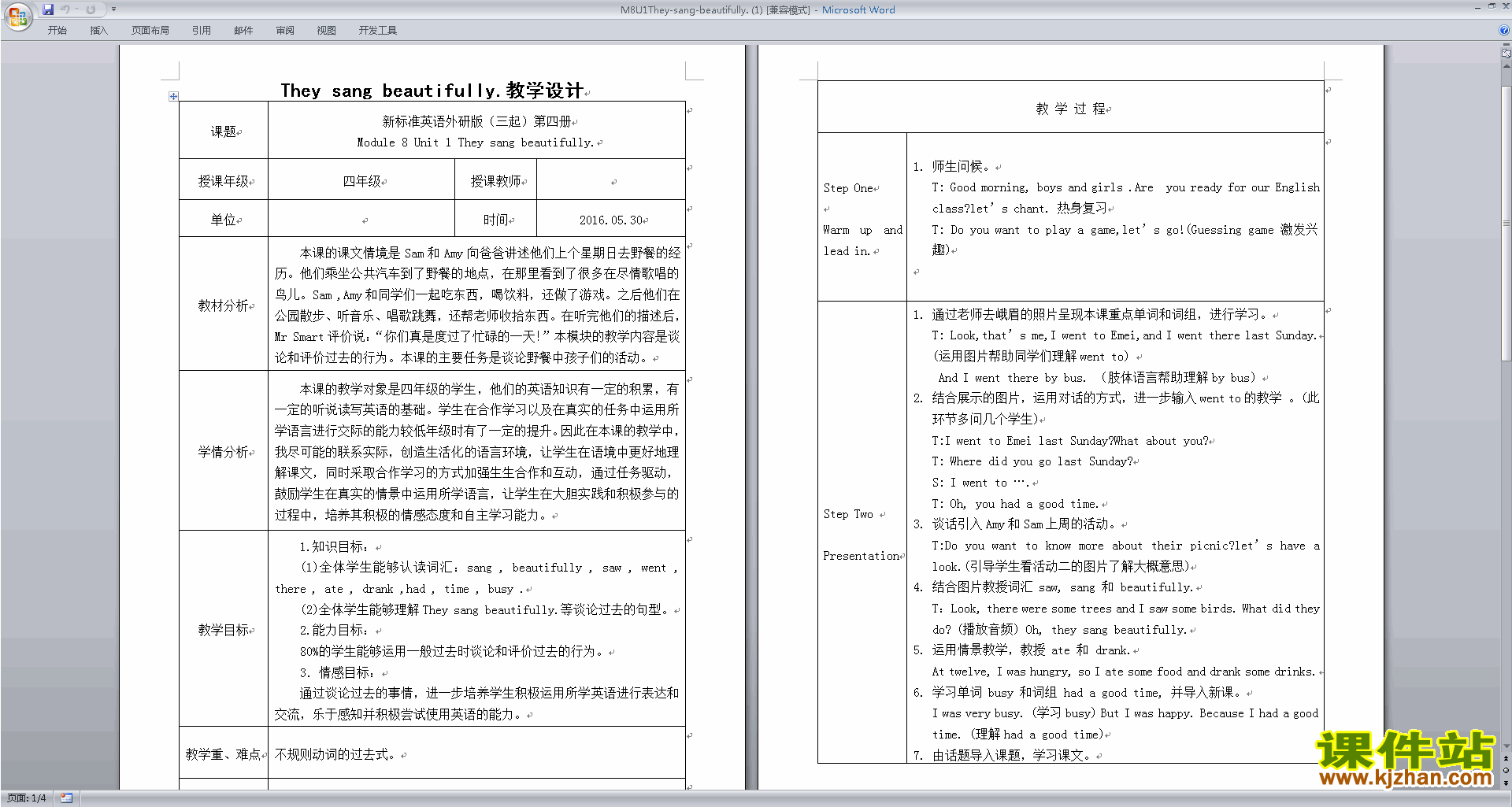
Task: Click the vertical scrollbar up arrow
Action: (x=1506, y=66)
